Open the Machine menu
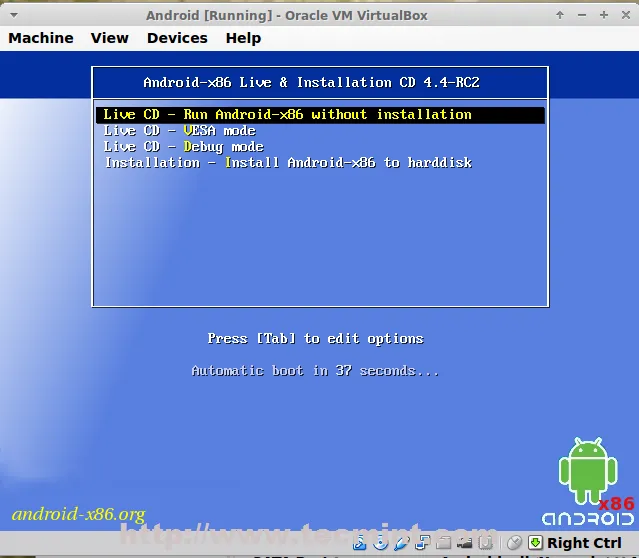The image size is (639, 558). pyautogui.click(x=41, y=38)
